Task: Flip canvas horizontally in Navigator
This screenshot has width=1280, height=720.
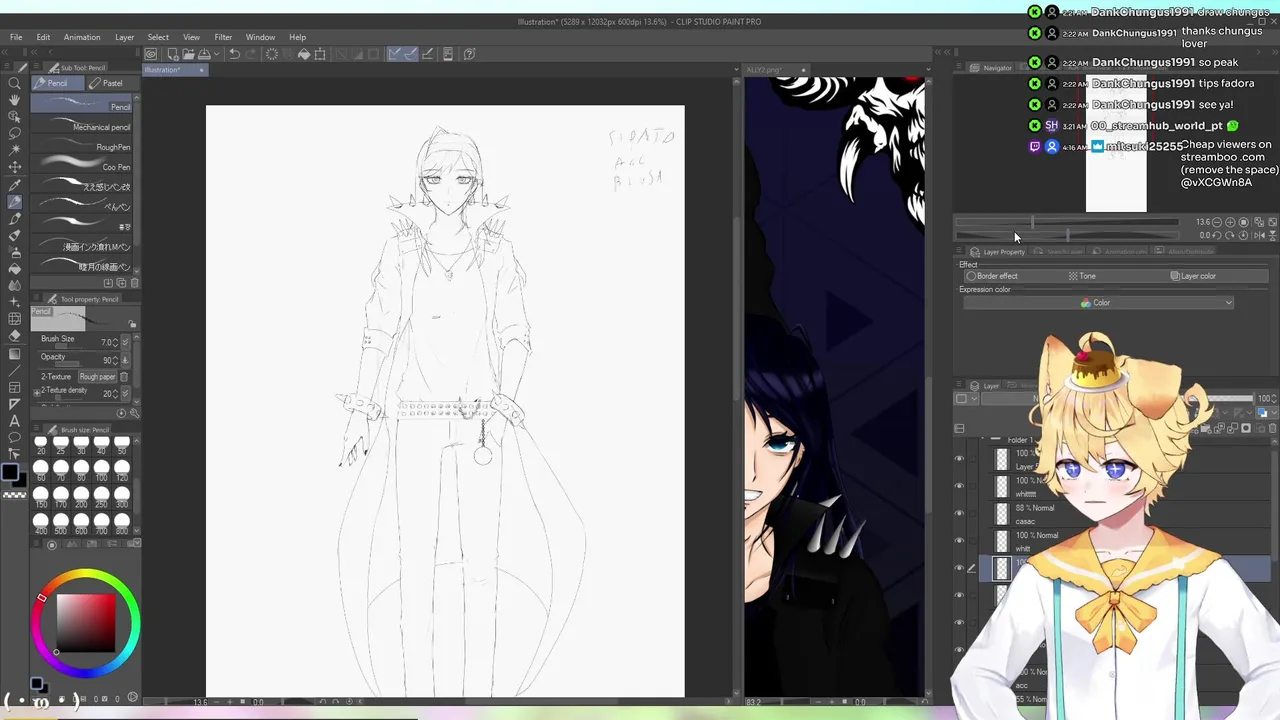Action: point(1258,235)
